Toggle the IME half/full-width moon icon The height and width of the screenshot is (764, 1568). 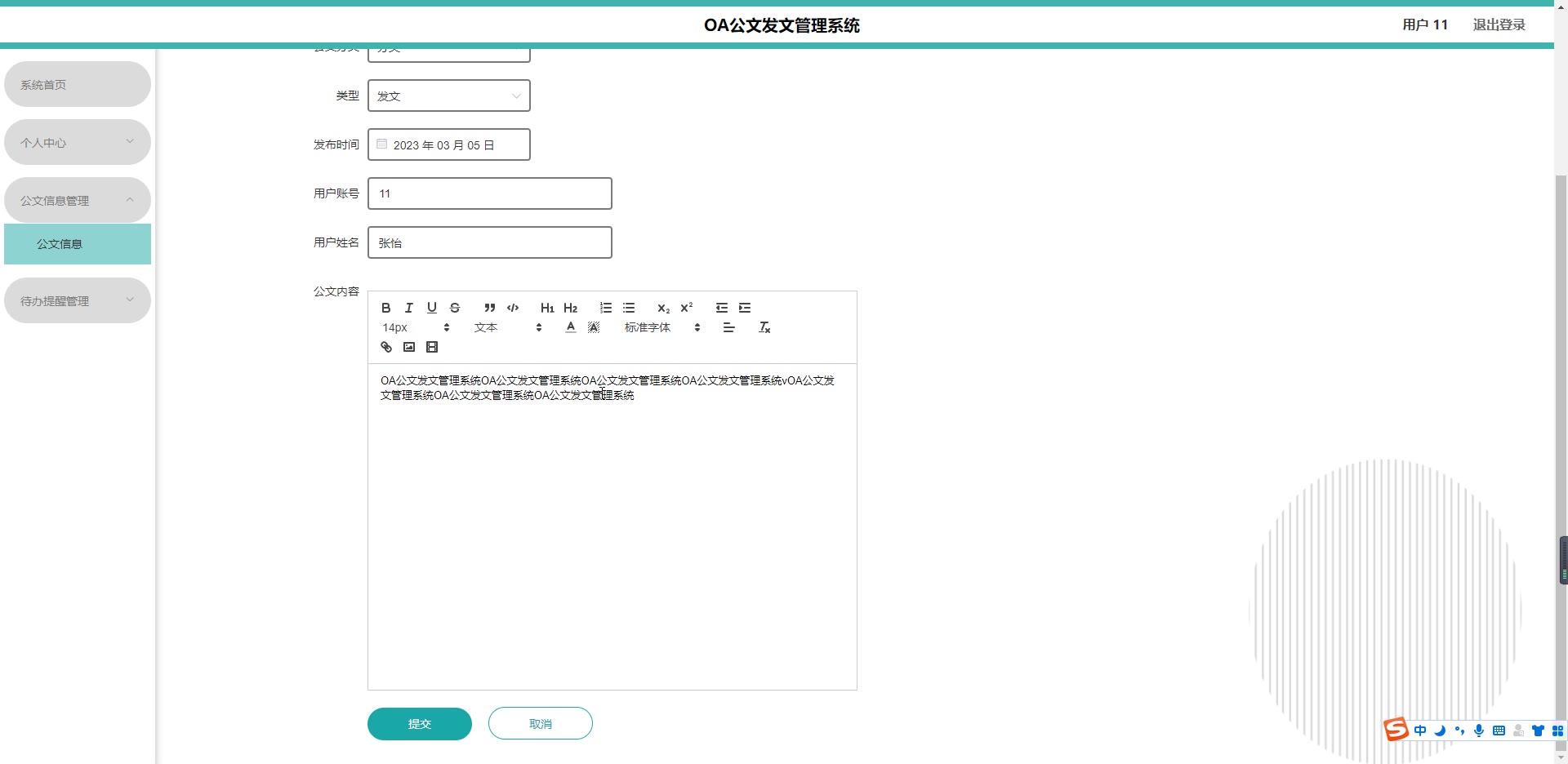click(1440, 731)
